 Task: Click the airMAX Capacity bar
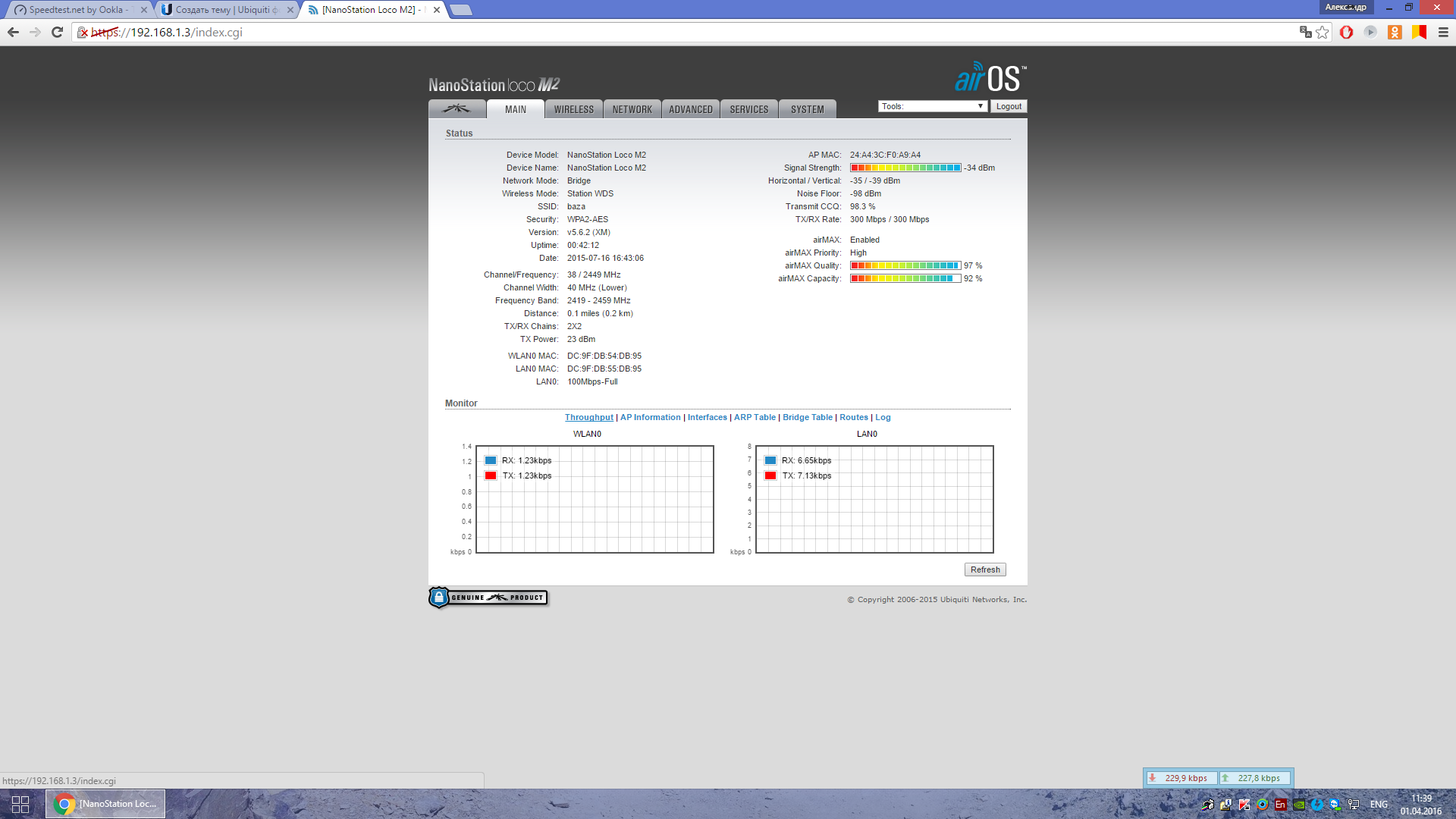pos(905,278)
